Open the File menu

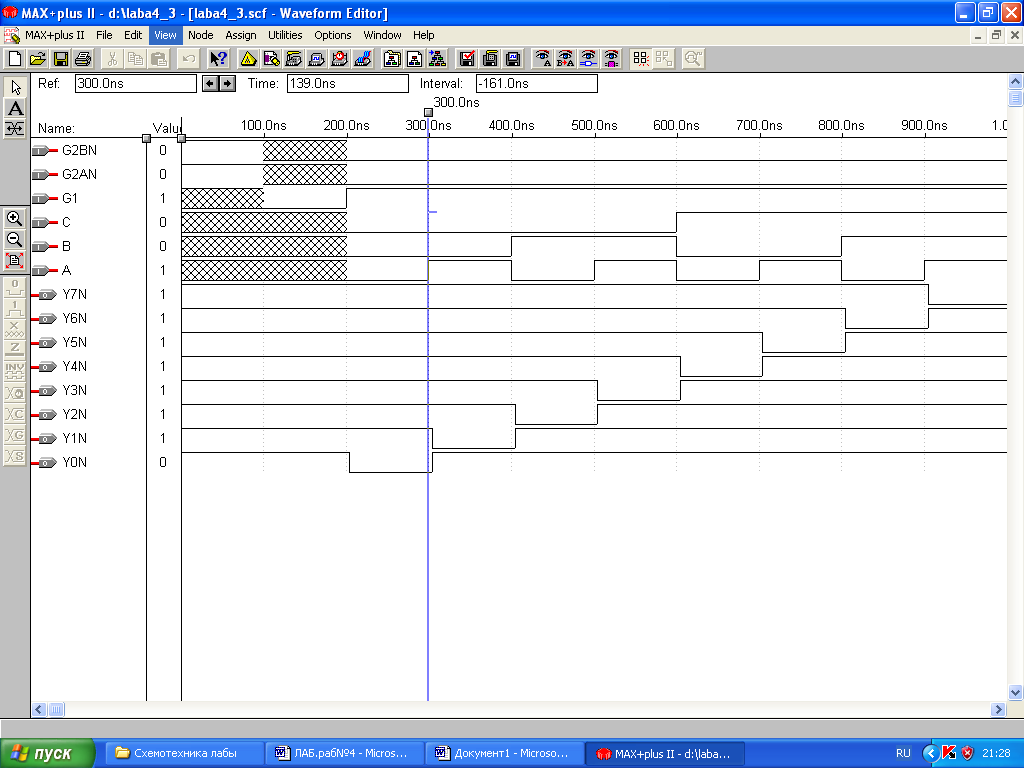pos(104,35)
